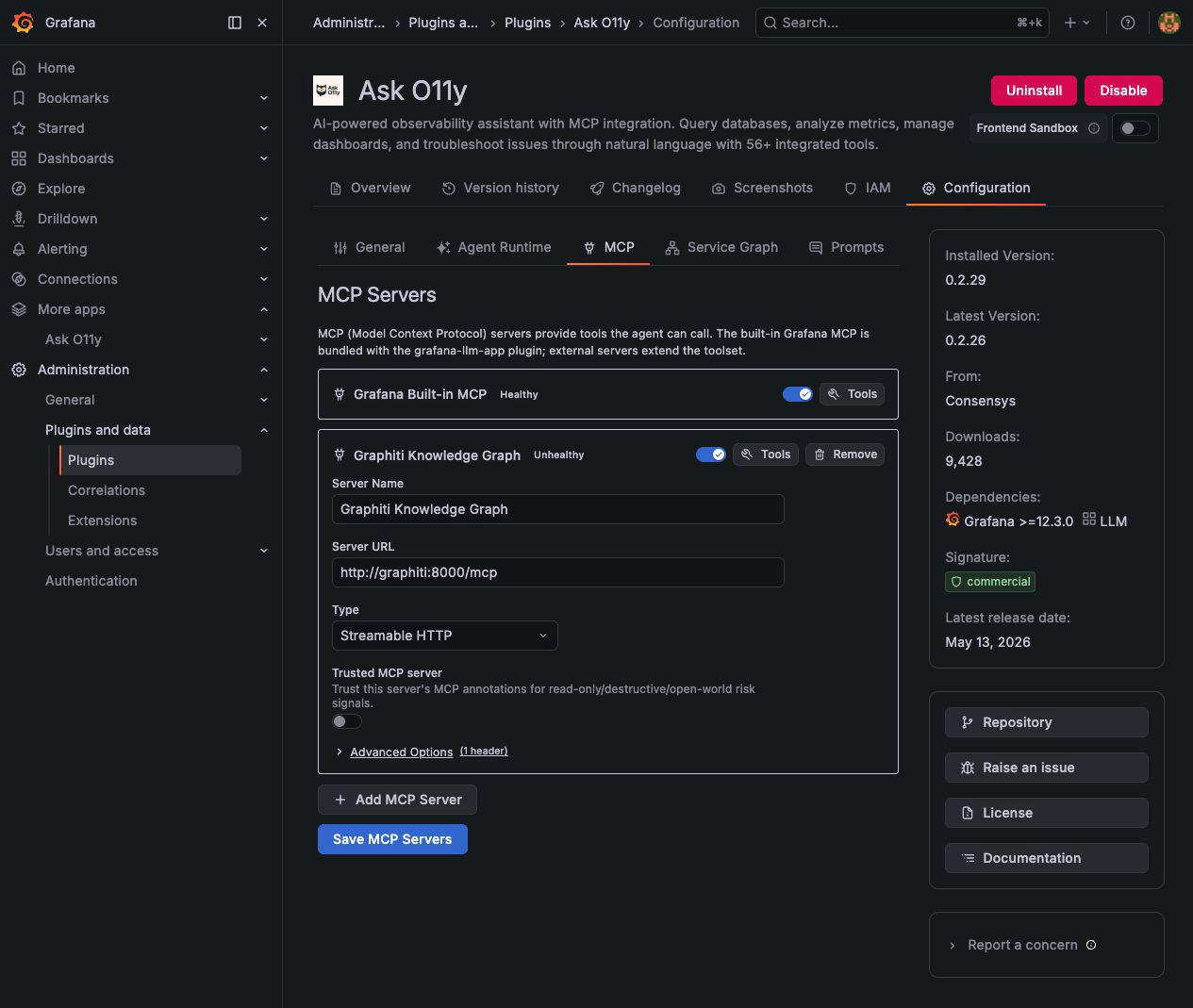Image resolution: width=1193 pixels, height=1008 pixels.
Task: Switch to the Service Graph tab
Action: coord(721,247)
